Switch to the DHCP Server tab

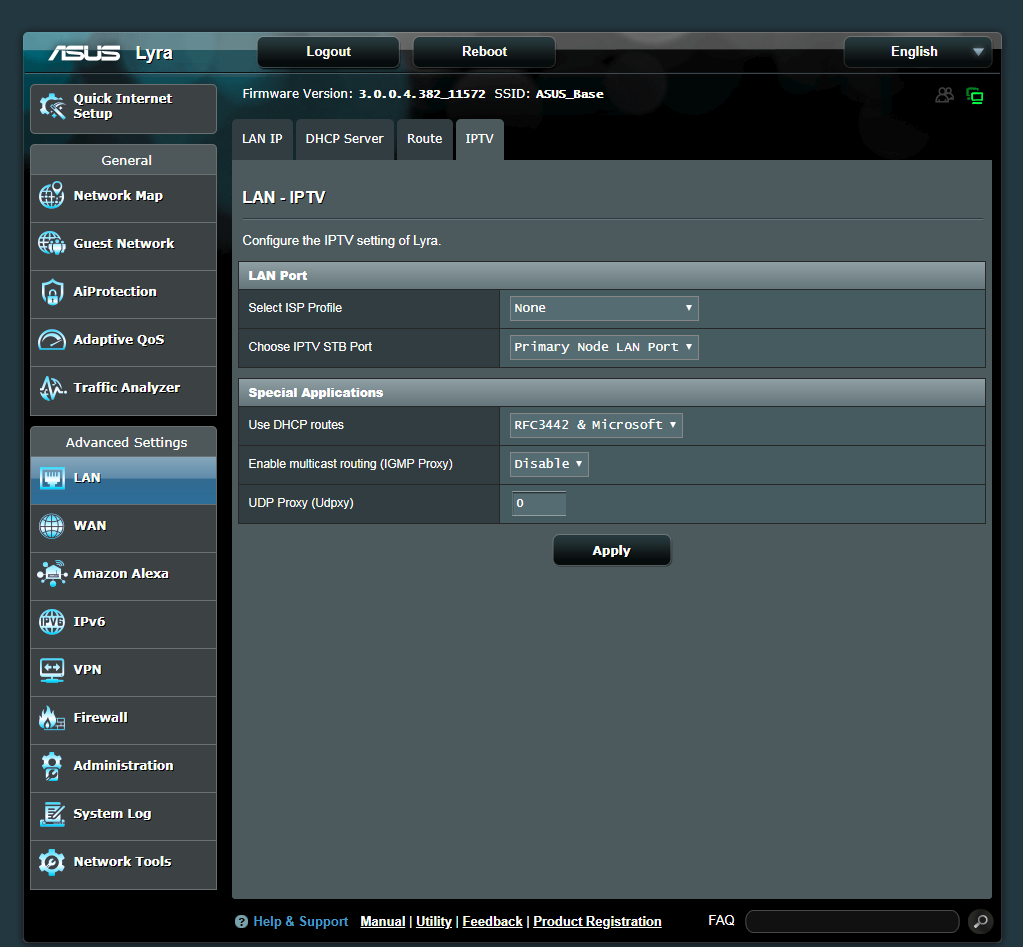coord(344,139)
